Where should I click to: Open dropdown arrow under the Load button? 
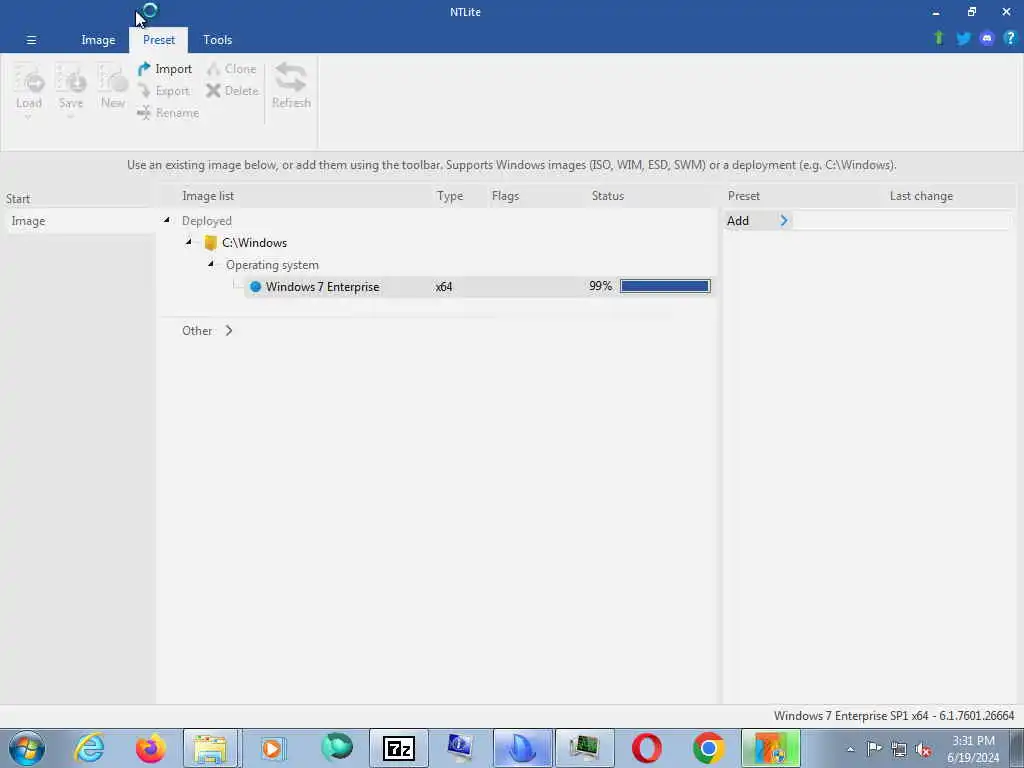click(28, 117)
